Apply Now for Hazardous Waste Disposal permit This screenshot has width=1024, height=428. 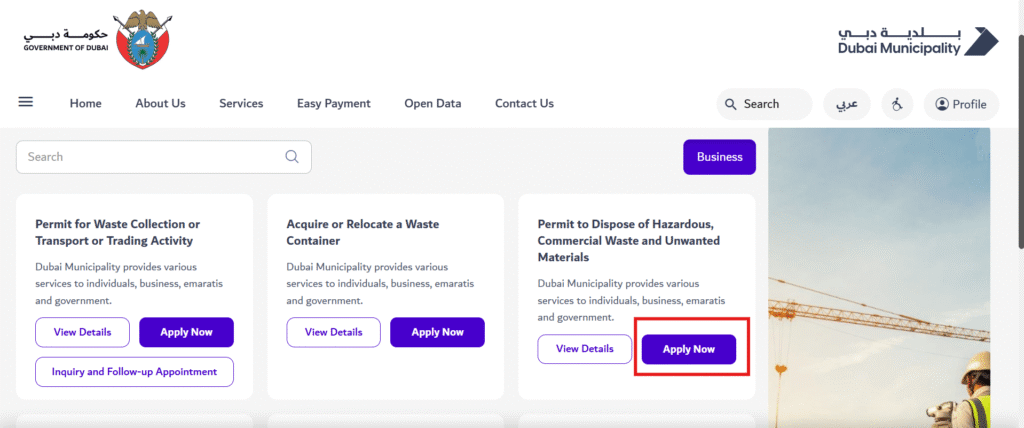689,349
